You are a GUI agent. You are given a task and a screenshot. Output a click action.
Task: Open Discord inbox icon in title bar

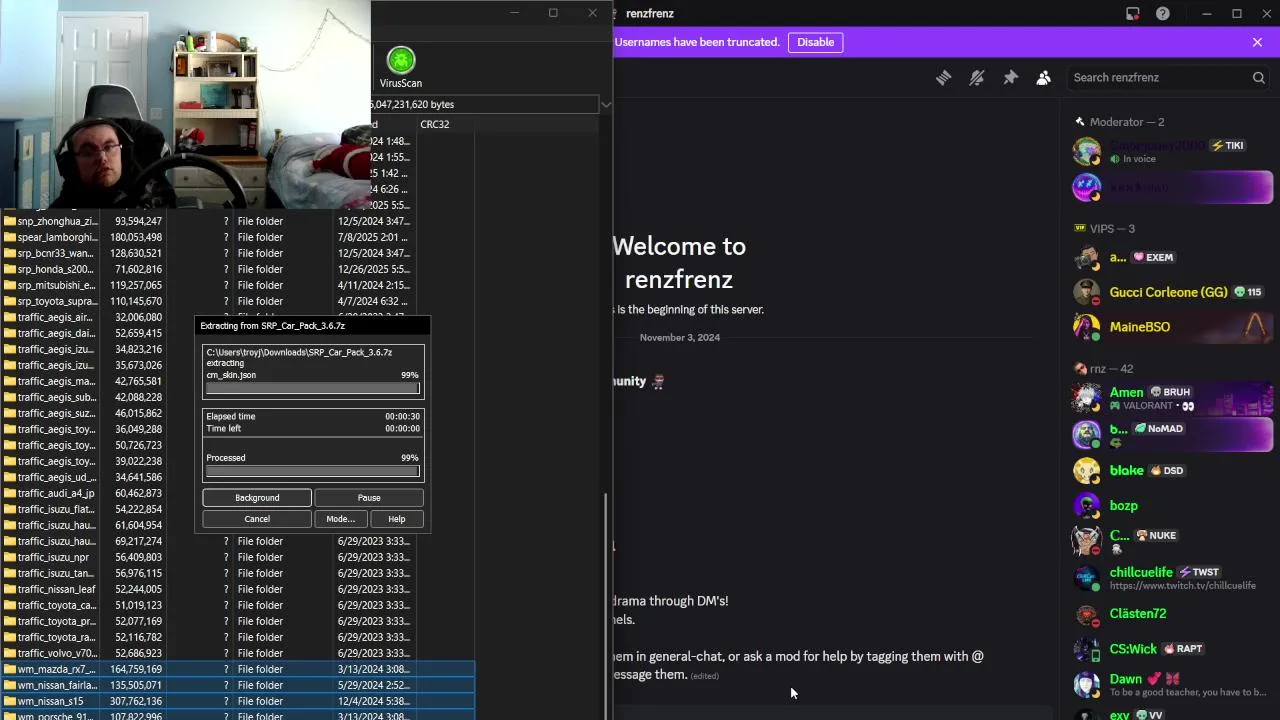pyautogui.click(x=1132, y=13)
